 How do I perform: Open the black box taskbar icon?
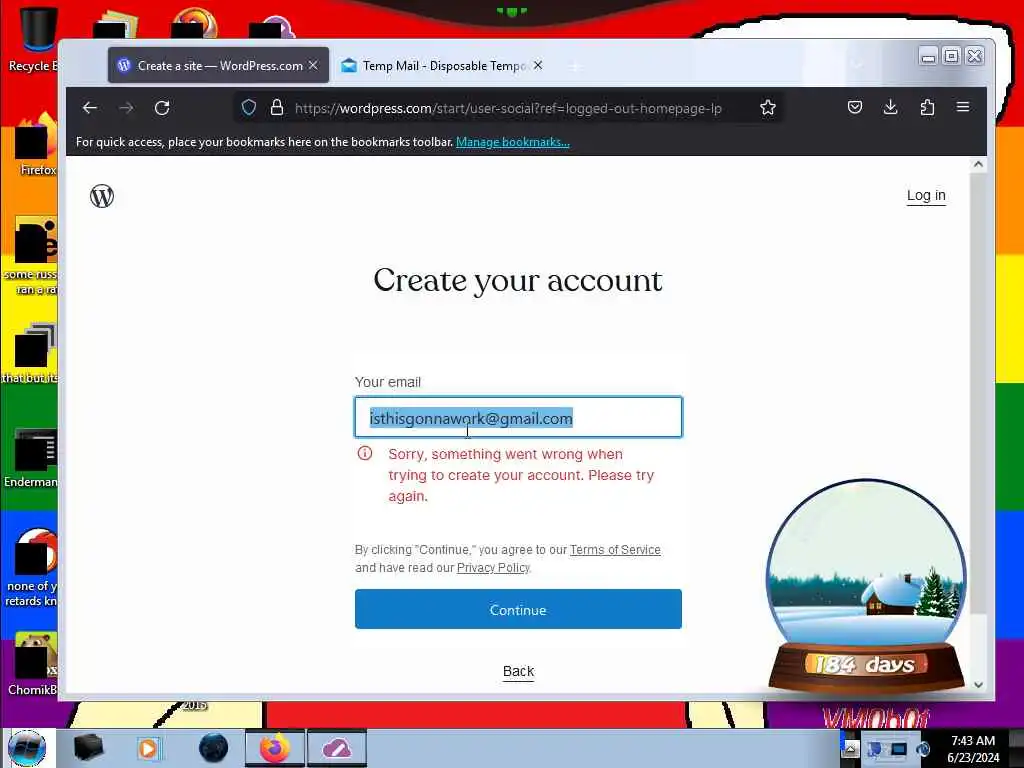click(x=88, y=748)
